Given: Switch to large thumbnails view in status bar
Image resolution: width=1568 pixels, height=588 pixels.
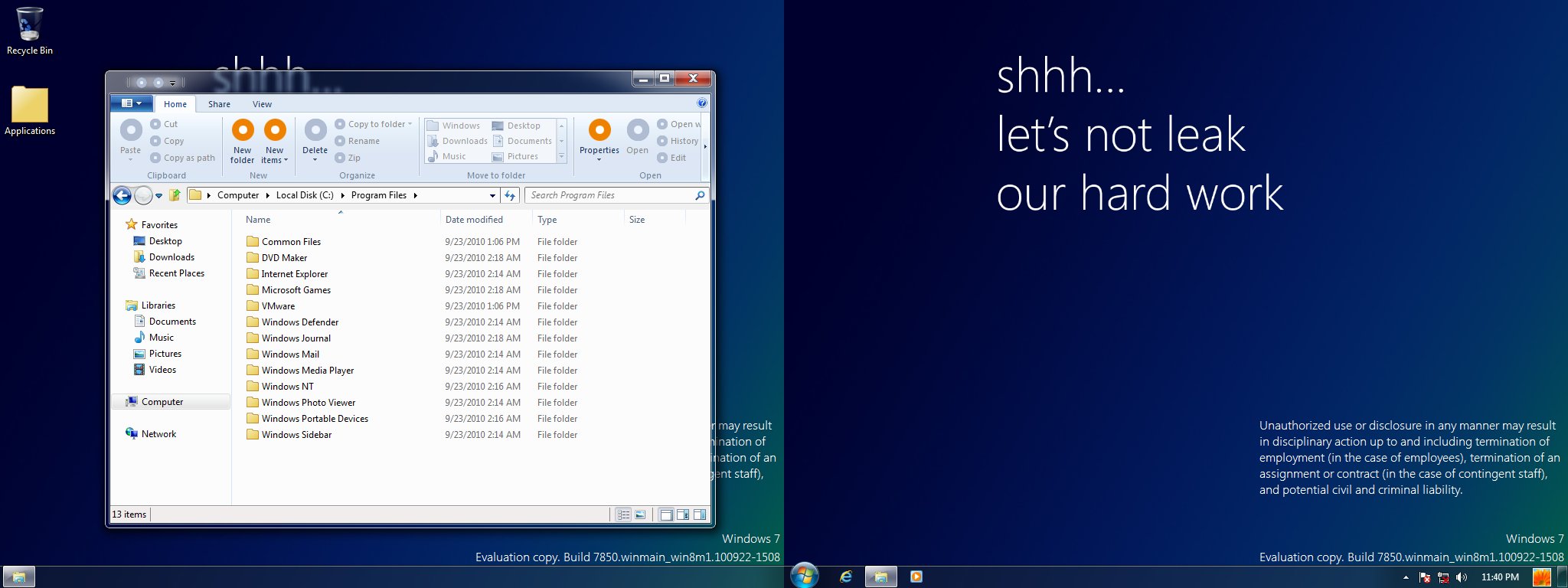Looking at the screenshot, I should (x=640, y=514).
